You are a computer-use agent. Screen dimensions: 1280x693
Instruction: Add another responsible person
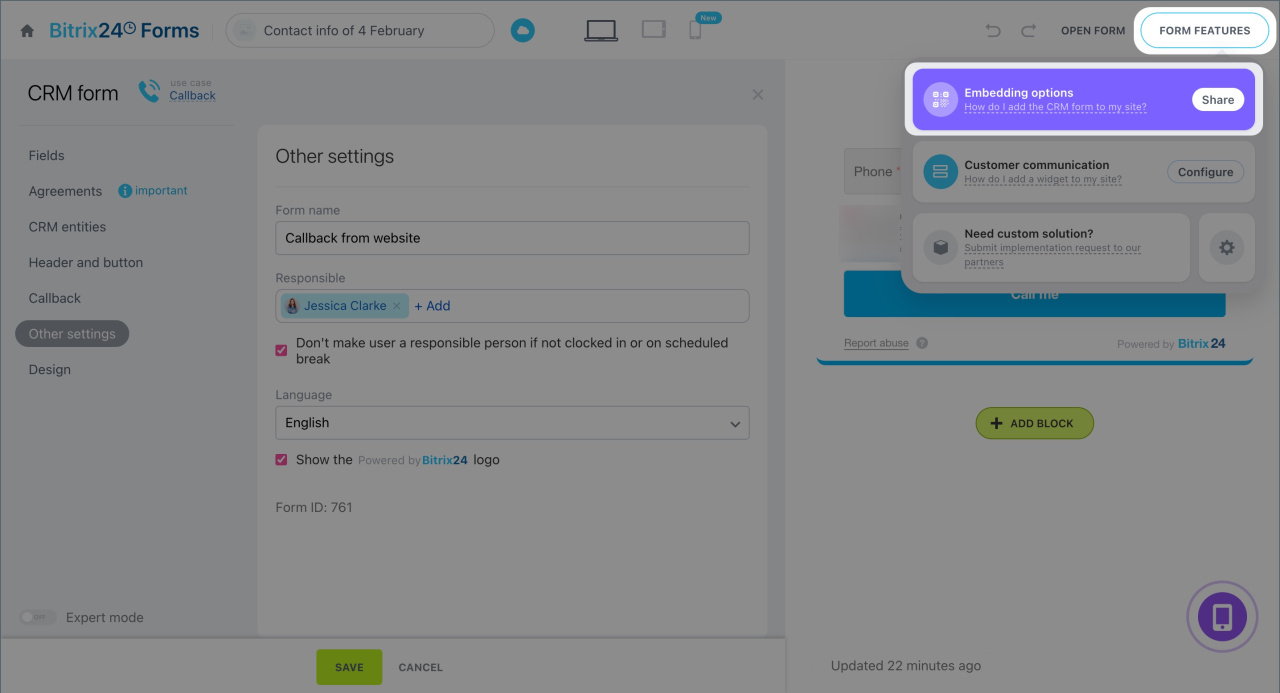click(x=432, y=306)
